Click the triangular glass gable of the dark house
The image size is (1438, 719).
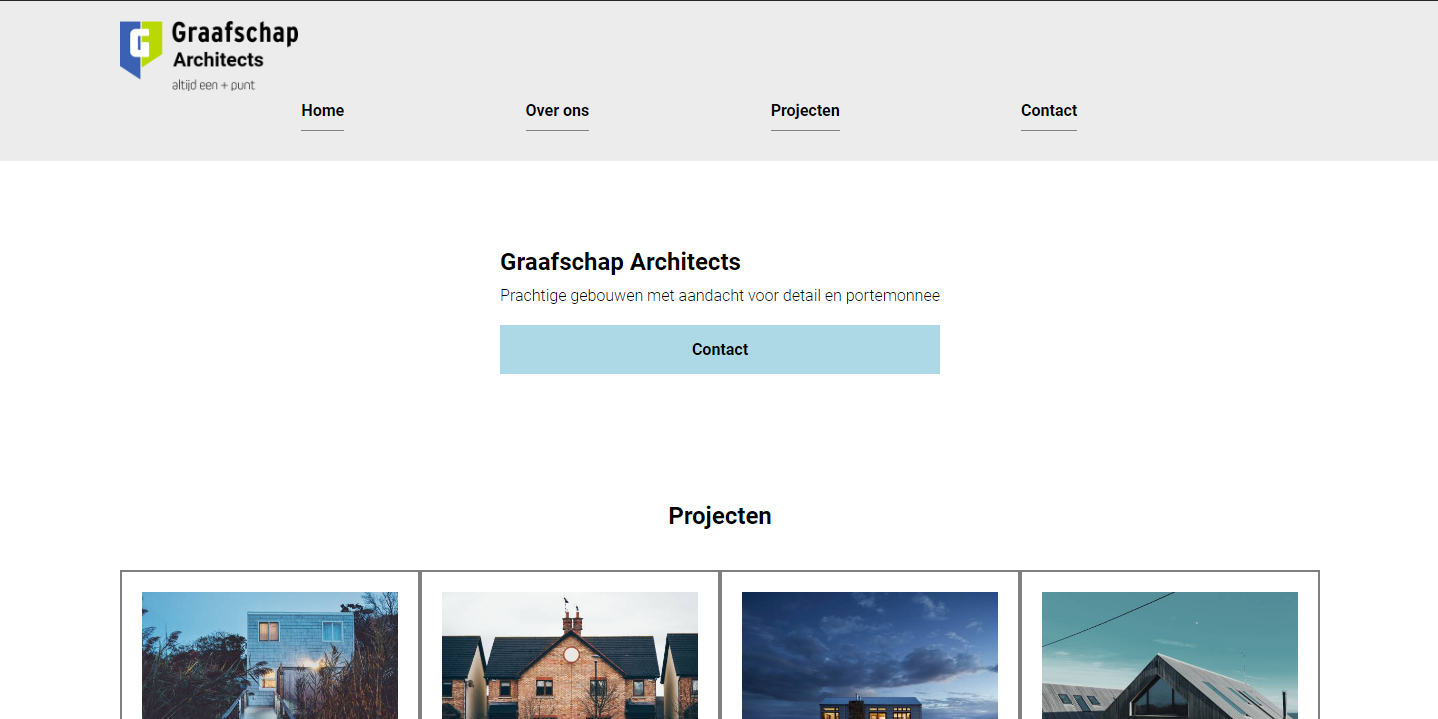point(1160,695)
